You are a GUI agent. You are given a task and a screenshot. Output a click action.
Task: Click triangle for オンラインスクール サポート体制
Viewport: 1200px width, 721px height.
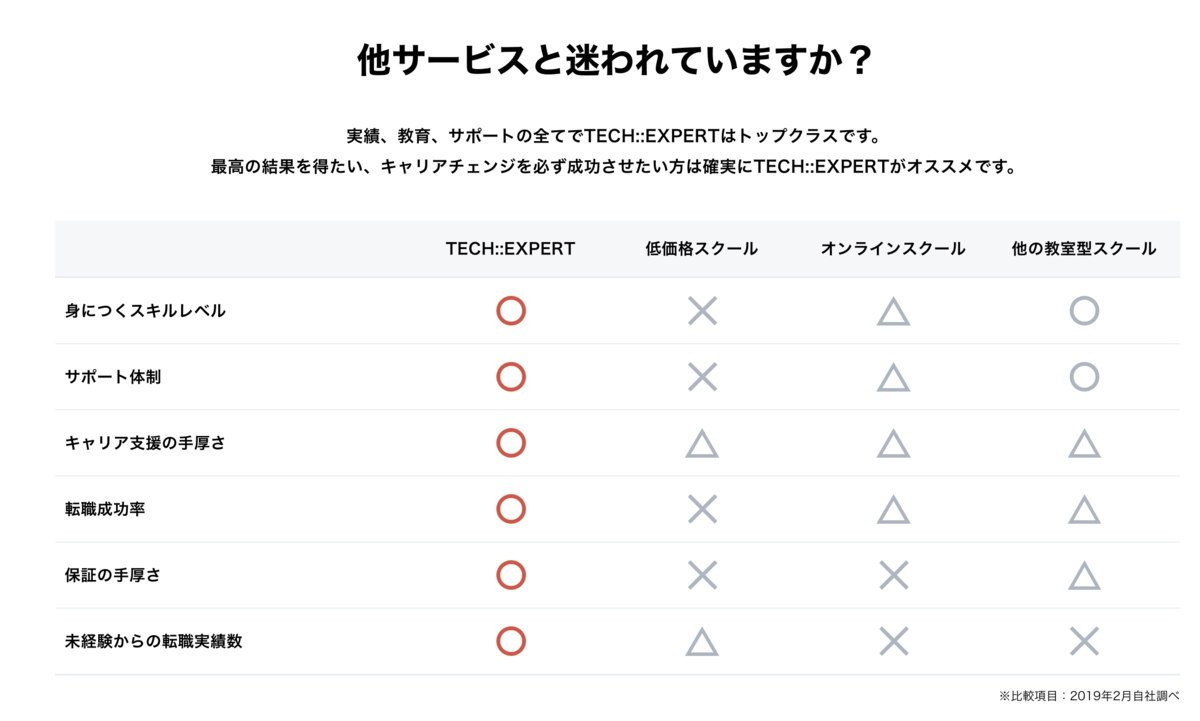(x=893, y=378)
